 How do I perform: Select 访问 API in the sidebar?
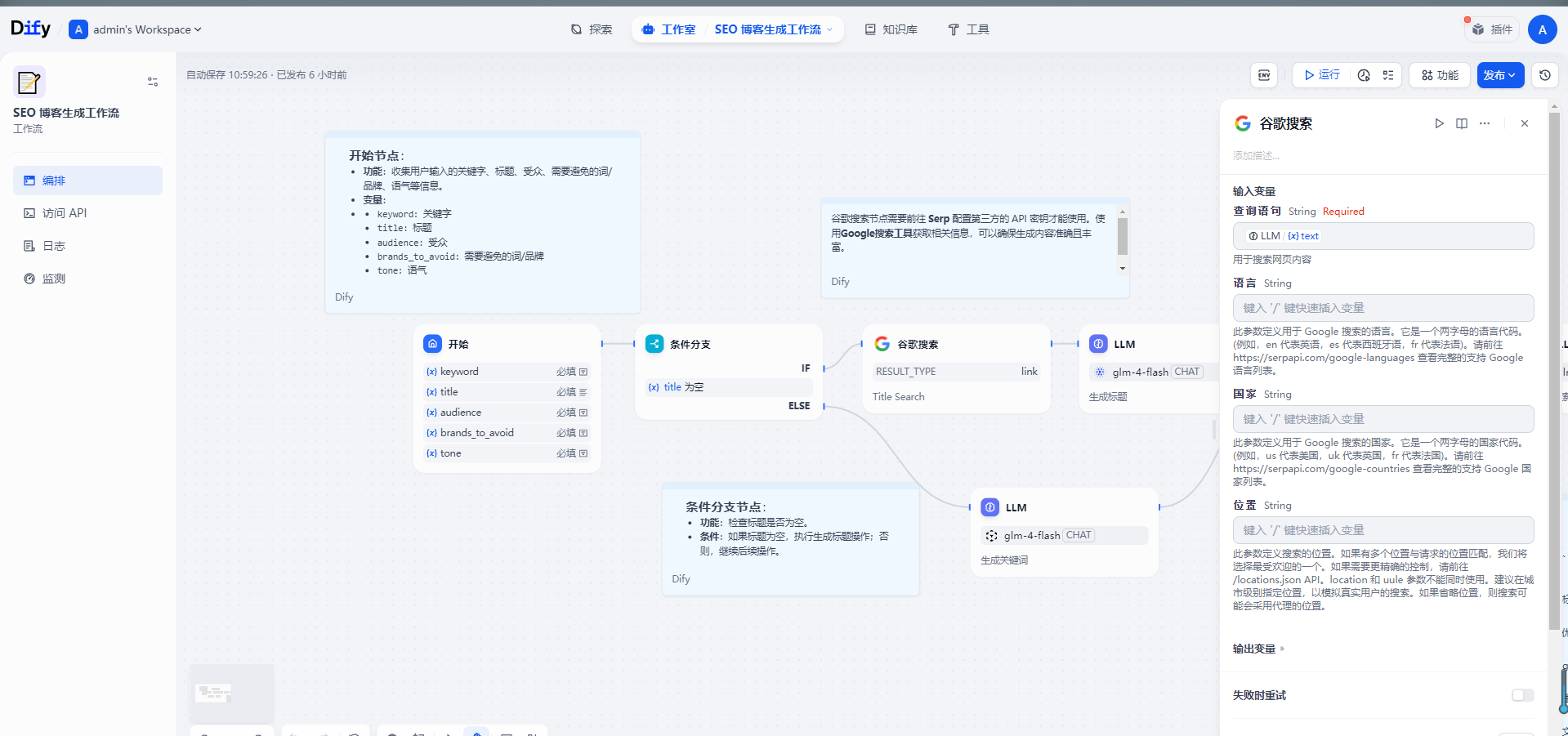click(x=87, y=213)
